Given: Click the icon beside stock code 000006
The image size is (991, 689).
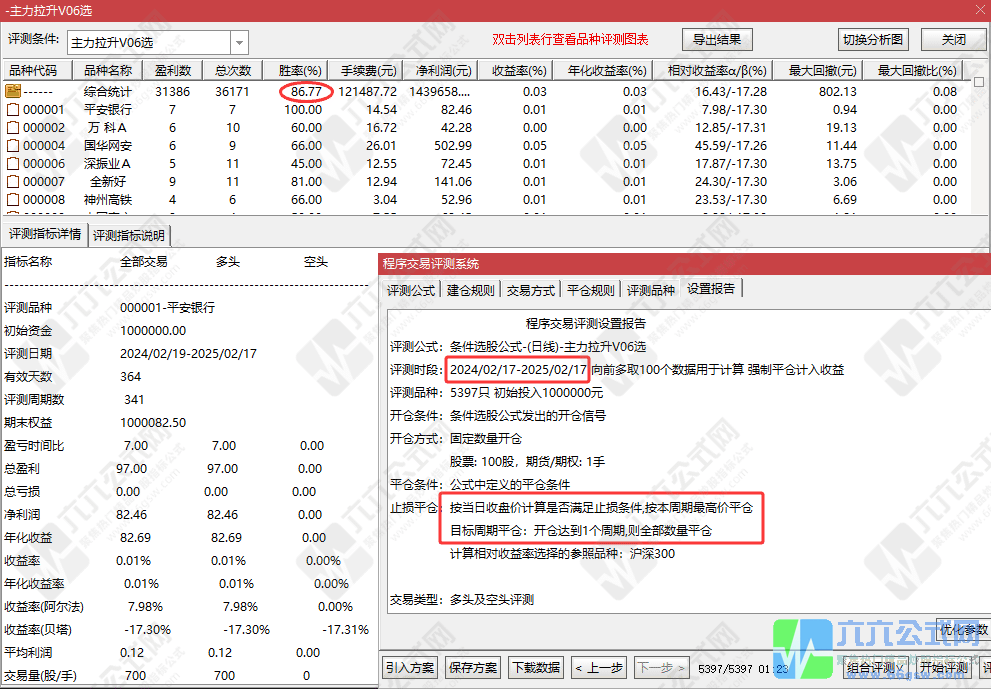Looking at the screenshot, I should click(13, 164).
